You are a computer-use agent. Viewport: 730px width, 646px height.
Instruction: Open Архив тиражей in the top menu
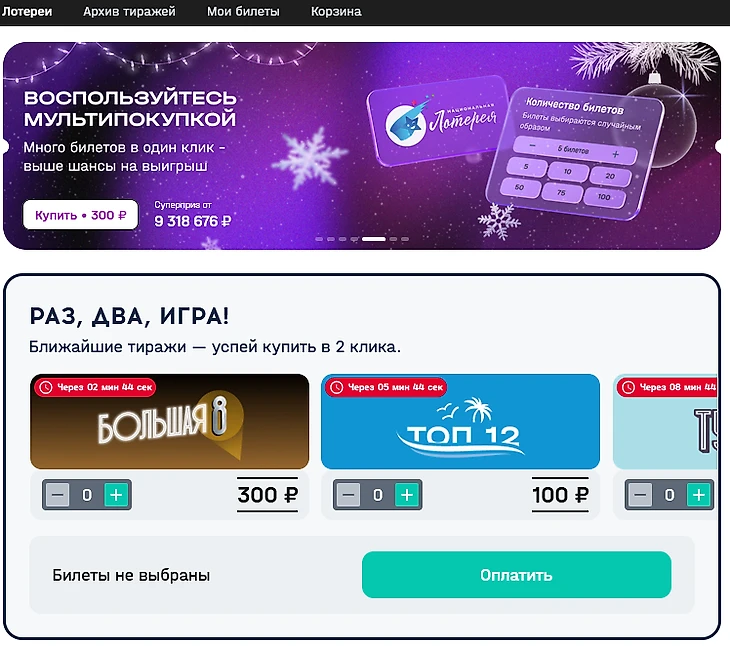pyautogui.click(x=129, y=12)
